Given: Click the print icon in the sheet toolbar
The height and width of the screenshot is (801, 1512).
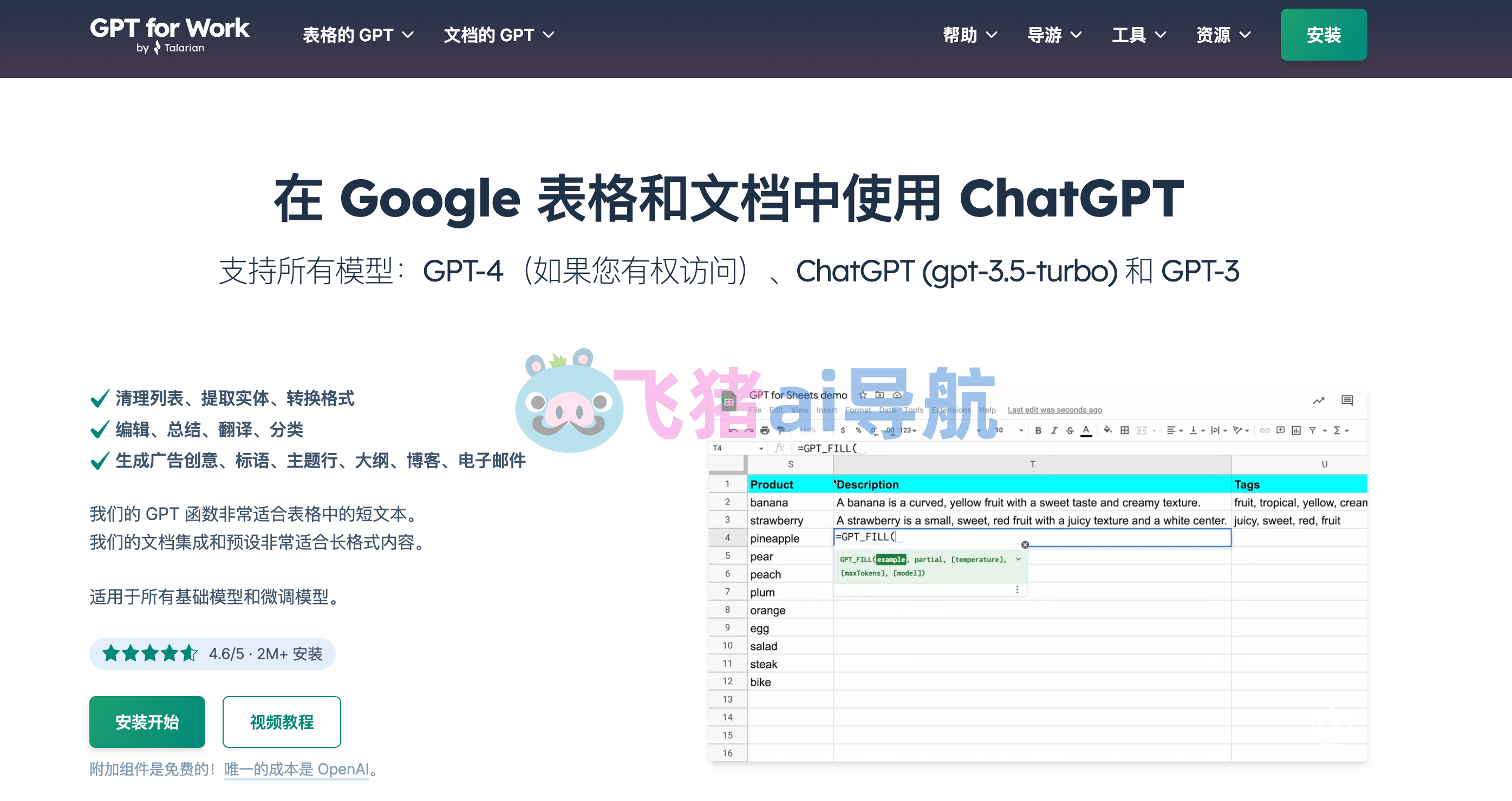Looking at the screenshot, I should (x=764, y=430).
